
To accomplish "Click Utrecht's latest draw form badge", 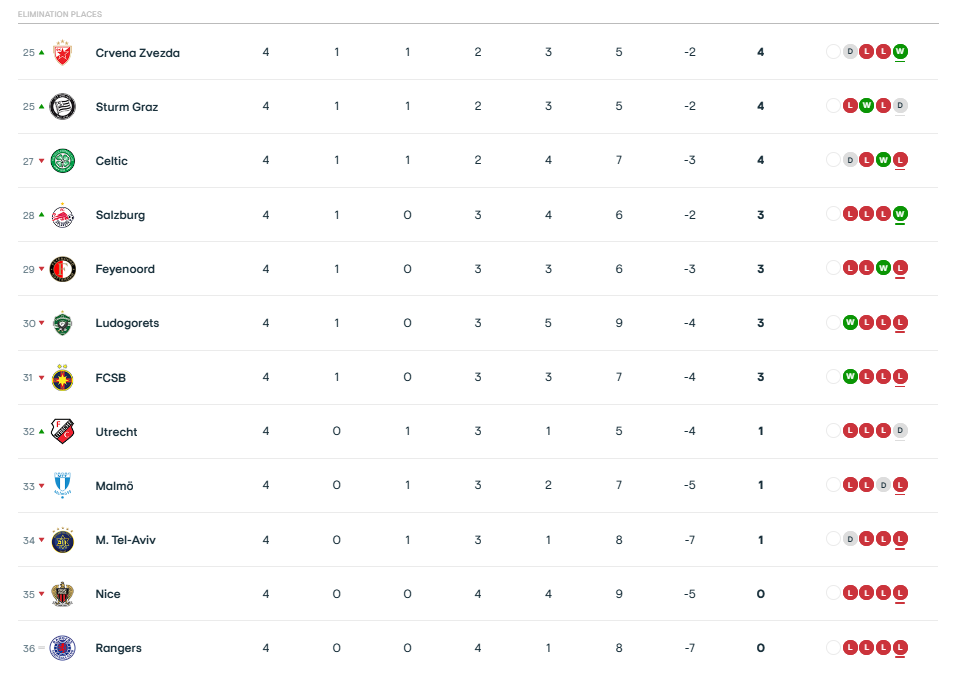I will 900,431.
